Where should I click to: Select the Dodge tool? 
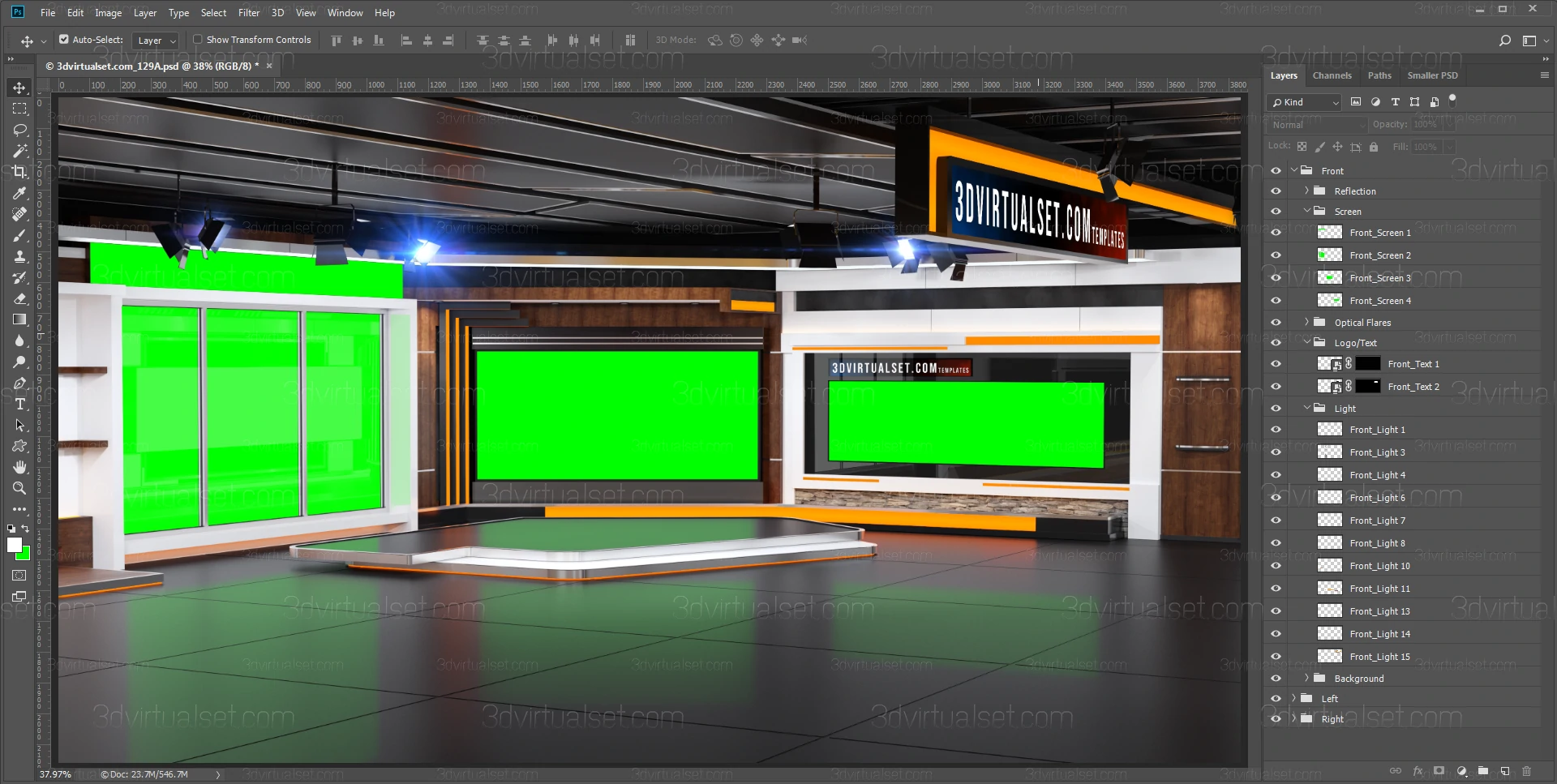point(19,362)
